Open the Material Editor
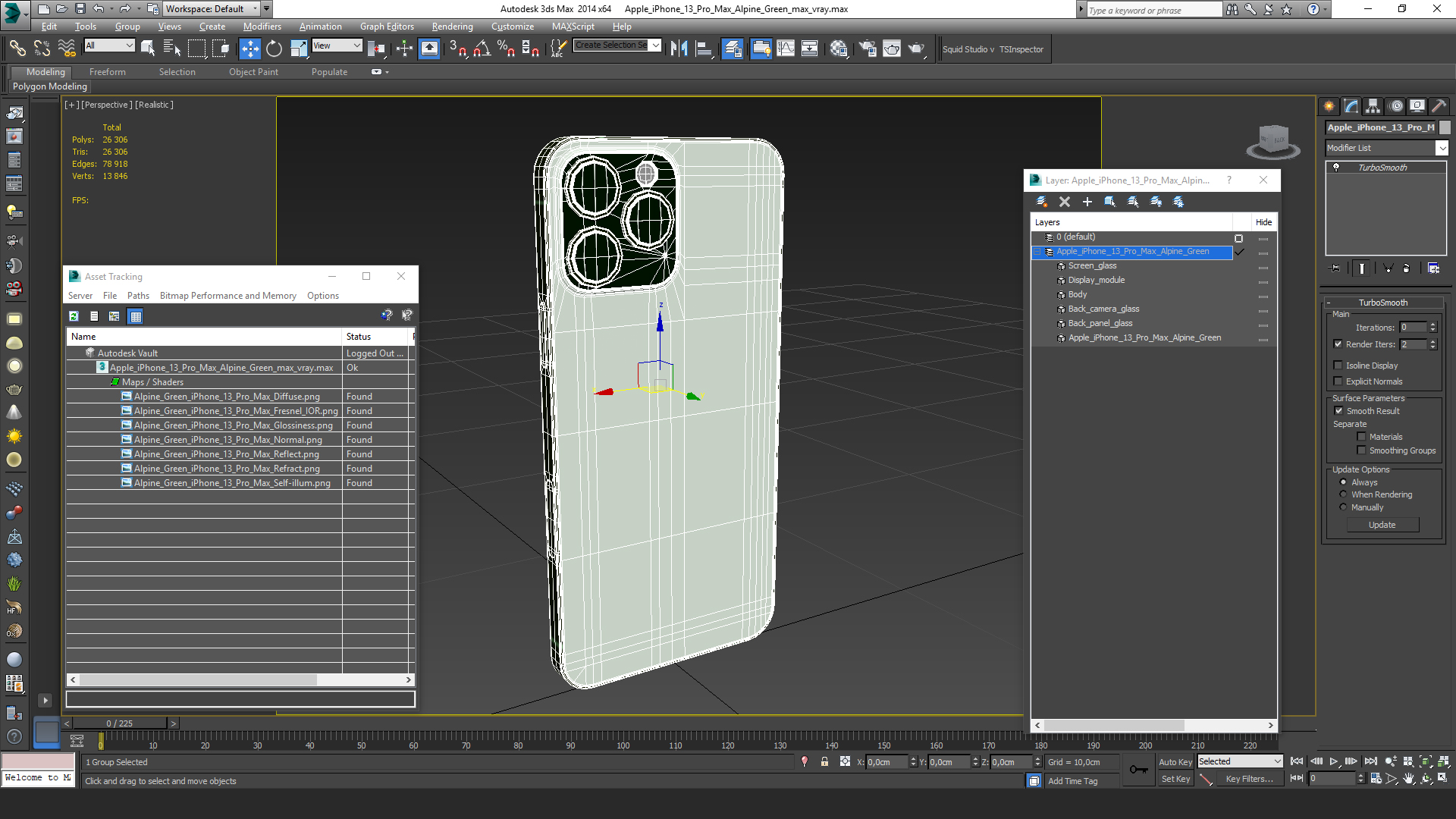Viewport: 1456px width, 819px height. pyautogui.click(x=838, y=49)
